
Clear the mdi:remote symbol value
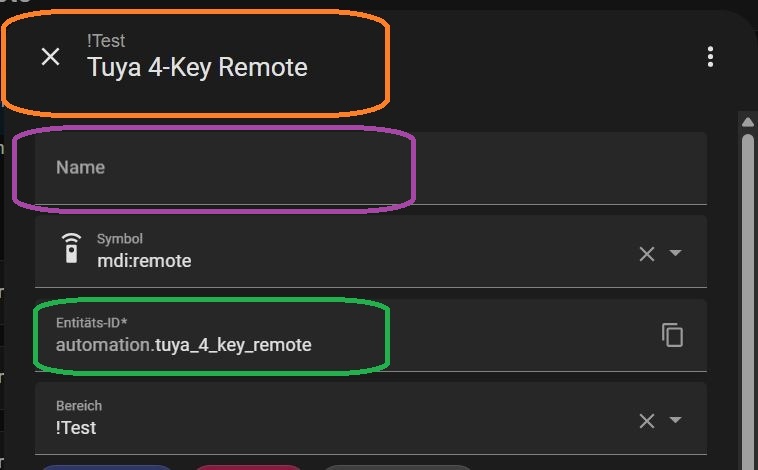(x=646, y=254)
